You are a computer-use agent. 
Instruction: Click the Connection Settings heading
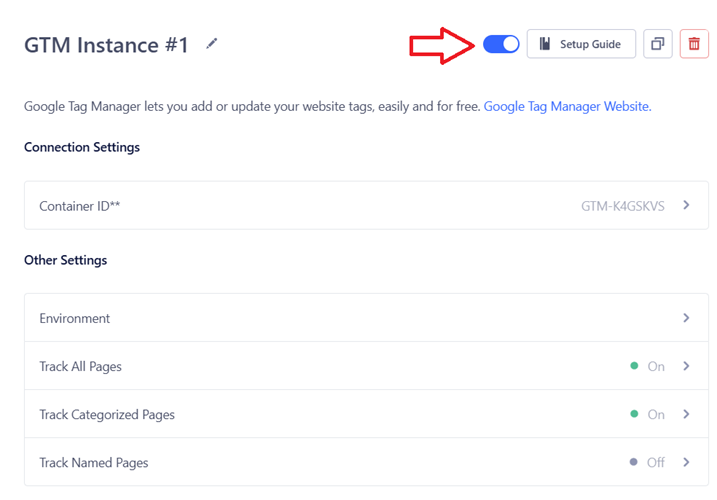pyautogui.click(x=82, y=147)
